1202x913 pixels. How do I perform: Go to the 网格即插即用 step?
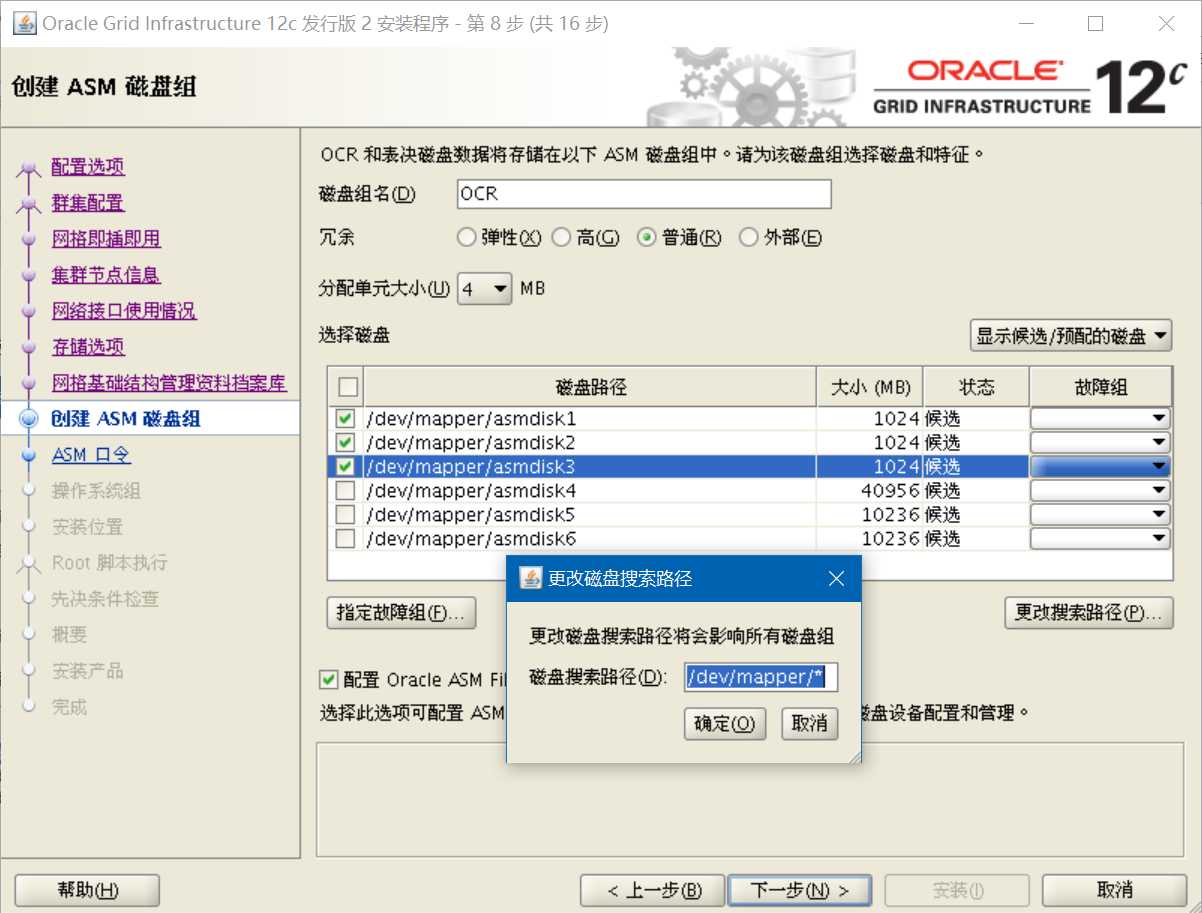[x=106, y=239]
